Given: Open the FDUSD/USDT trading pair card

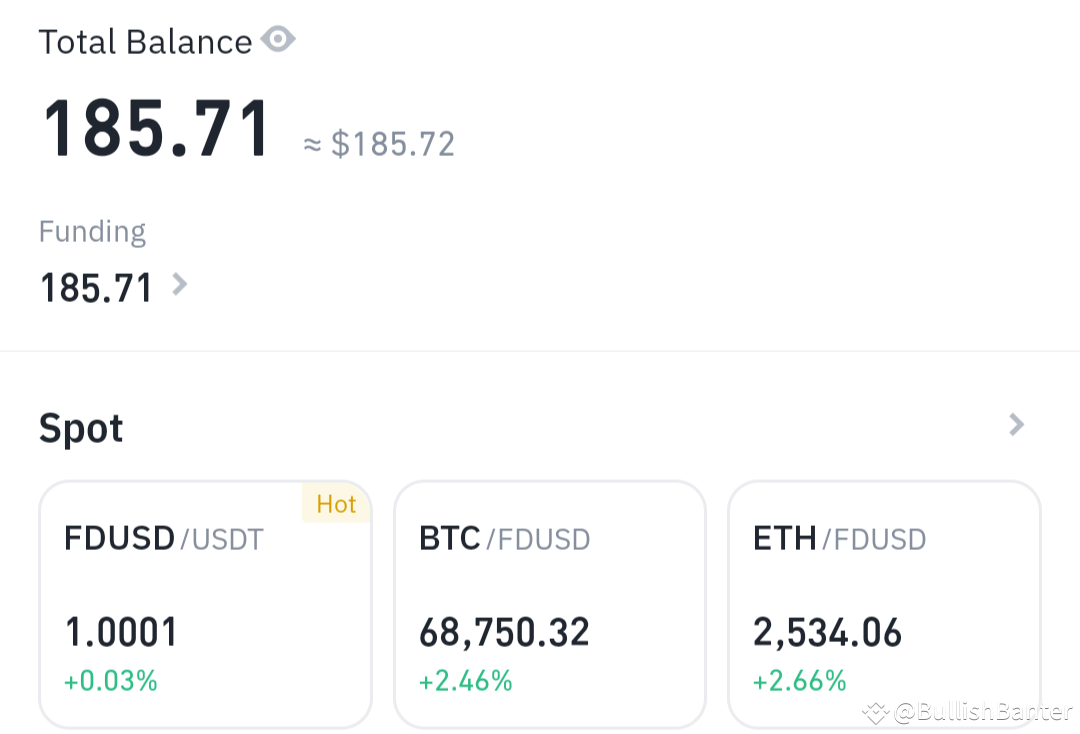Looking at the screenshot, I should pos(205,600).
